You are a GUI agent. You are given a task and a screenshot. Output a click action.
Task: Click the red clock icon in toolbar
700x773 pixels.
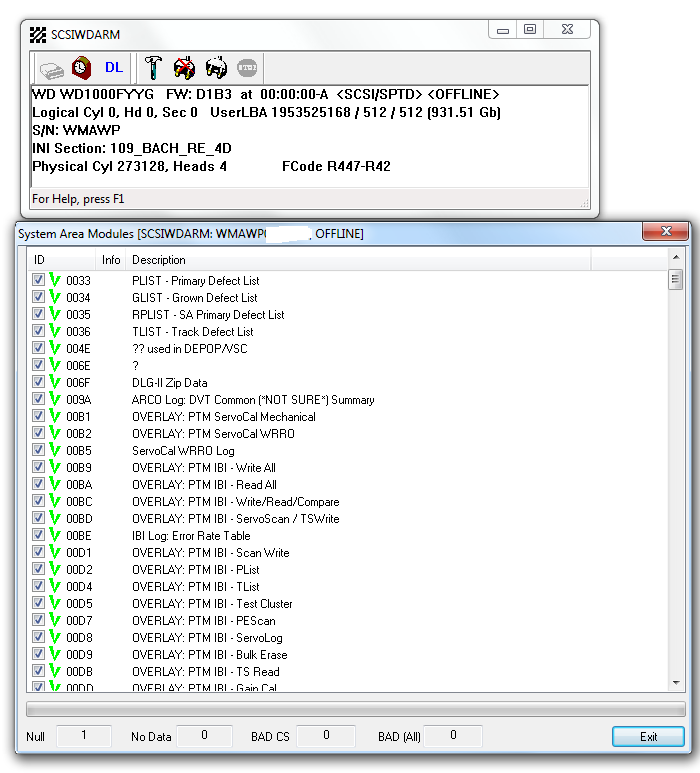81,68
